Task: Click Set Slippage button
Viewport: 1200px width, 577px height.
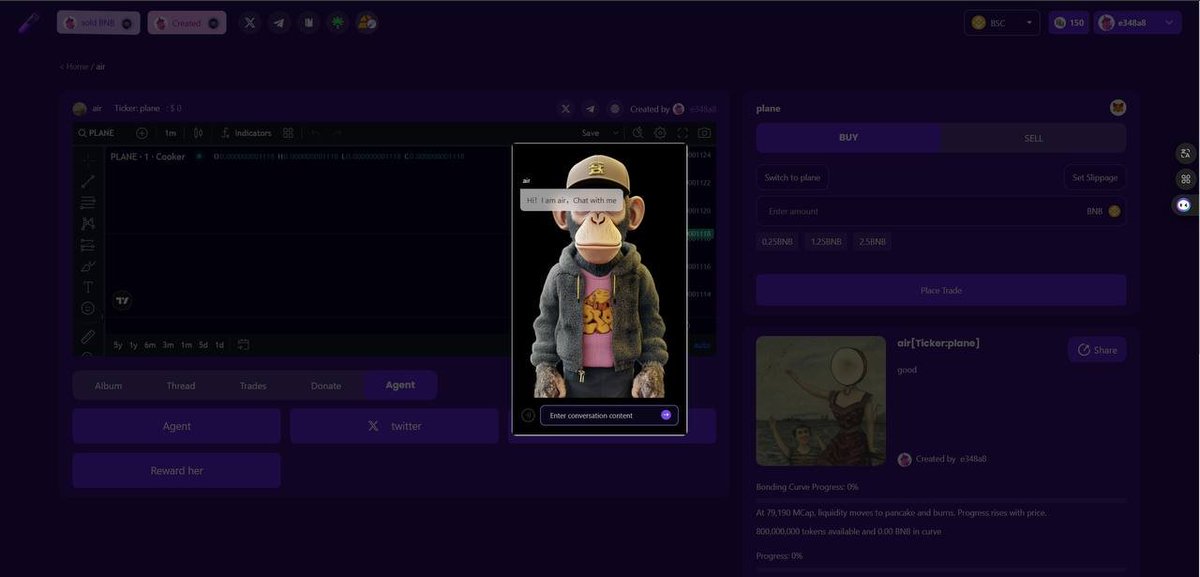Action: coord(1094,177)
